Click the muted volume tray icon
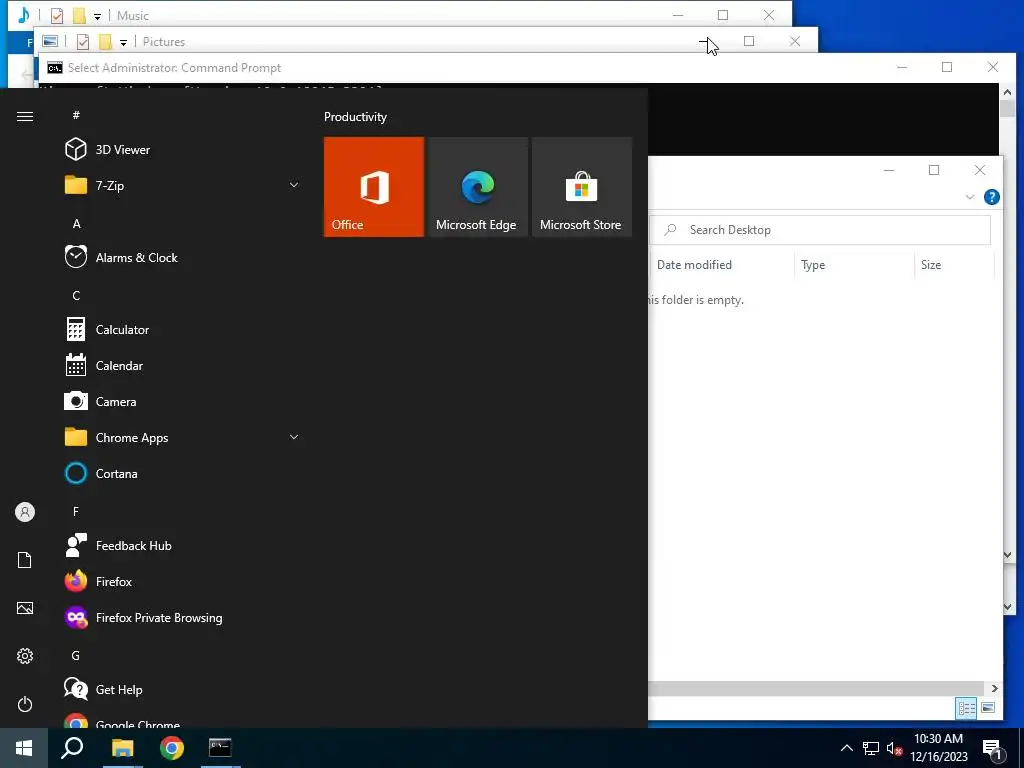Viewport: 1024px width, 768px height. tap(894, 748)
